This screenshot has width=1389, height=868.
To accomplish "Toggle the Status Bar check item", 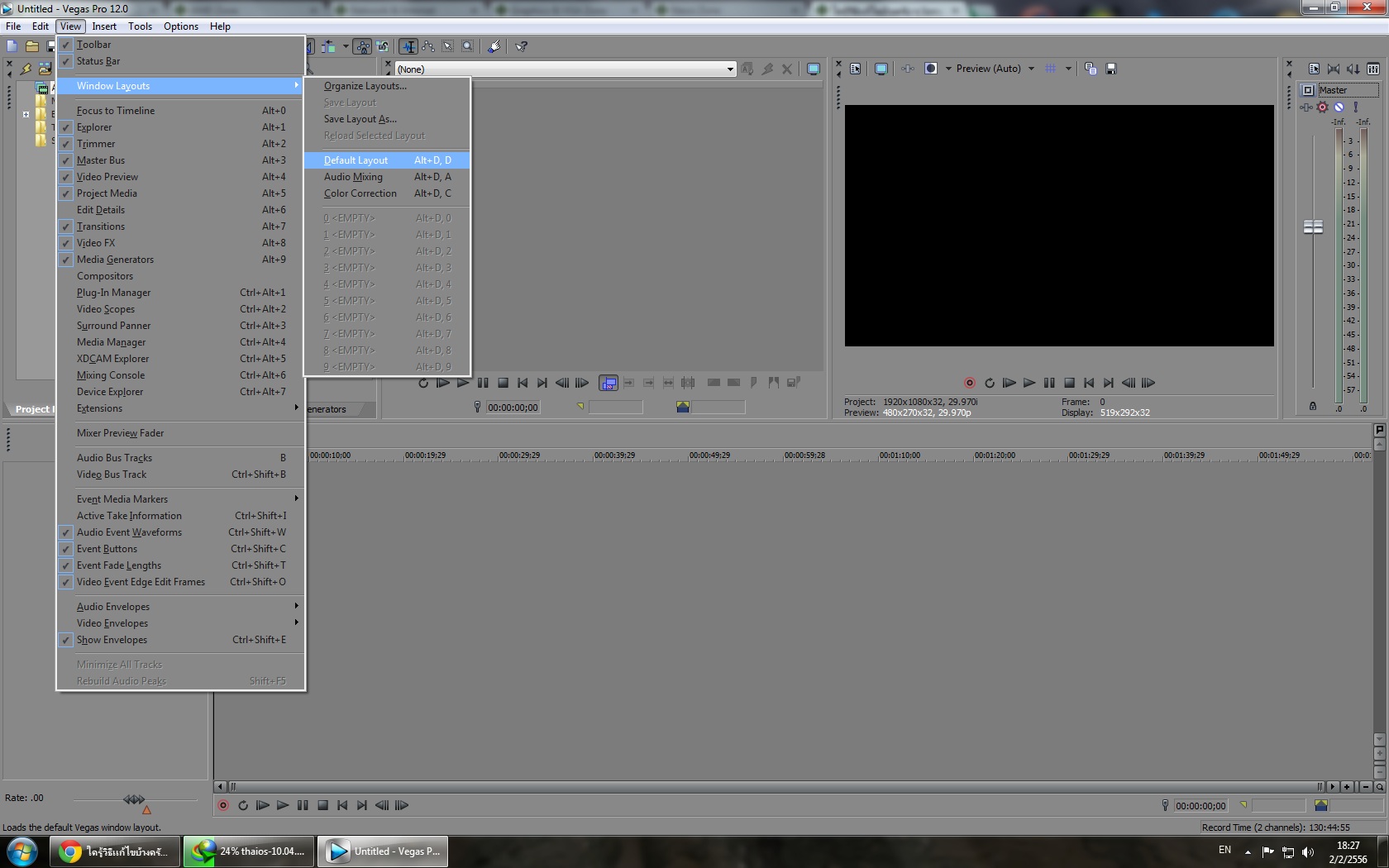I will tap(180, 61).
